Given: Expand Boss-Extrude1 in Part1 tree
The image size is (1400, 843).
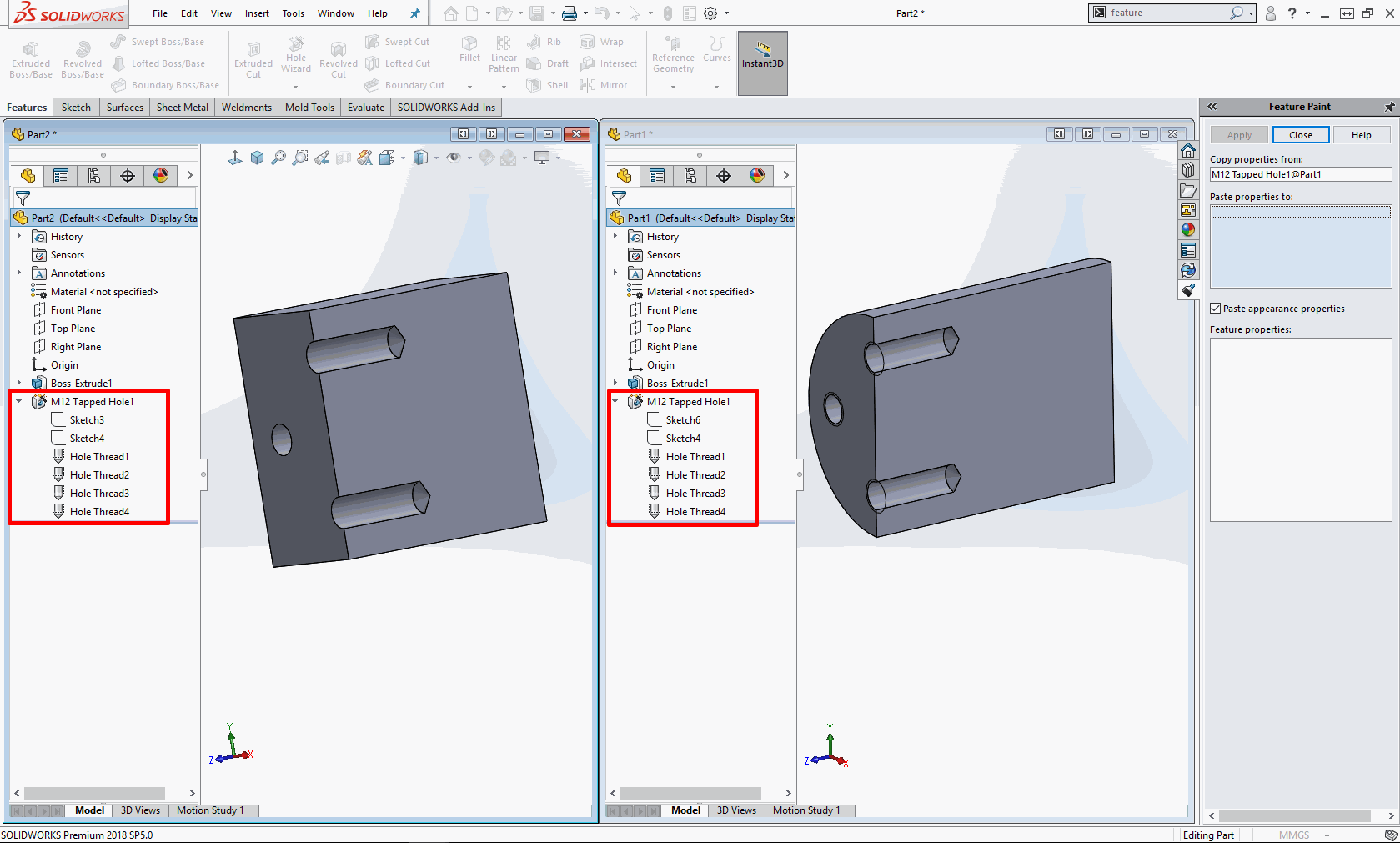Looking at the screenshot, I should point(615,383).
